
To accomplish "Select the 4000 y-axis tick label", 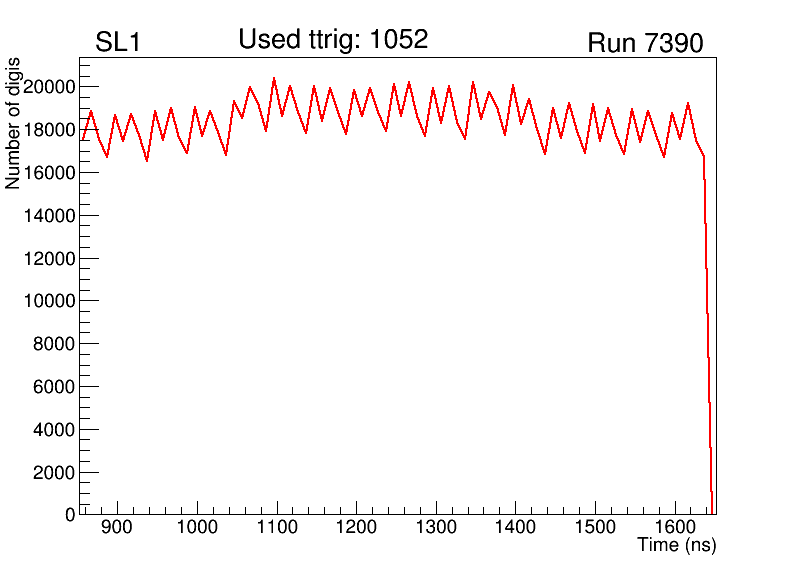I will click(x=54, y=430).
